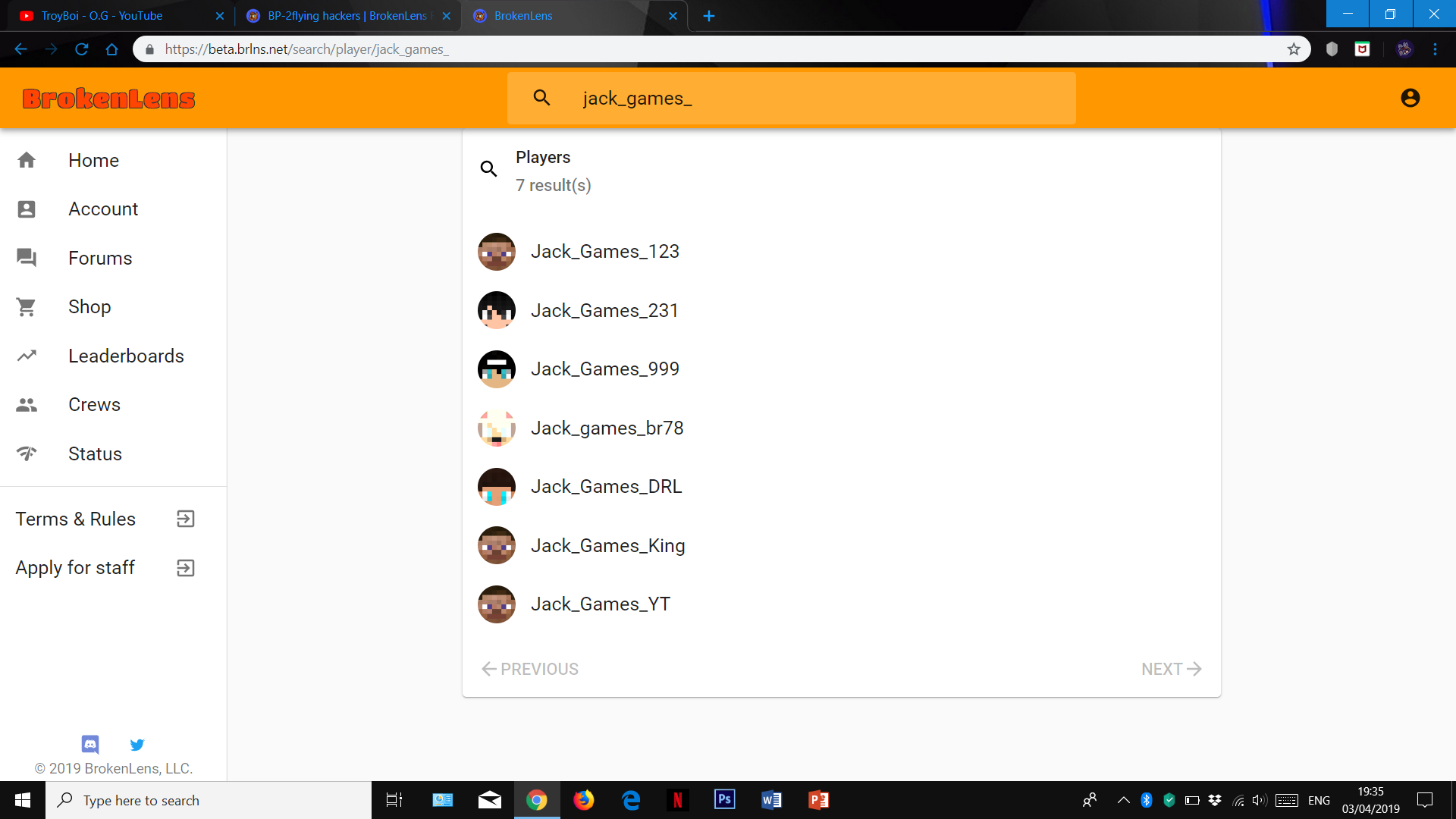Click the BrokenLens logo
Screen dimensions: 1456x819
point(108,99)
